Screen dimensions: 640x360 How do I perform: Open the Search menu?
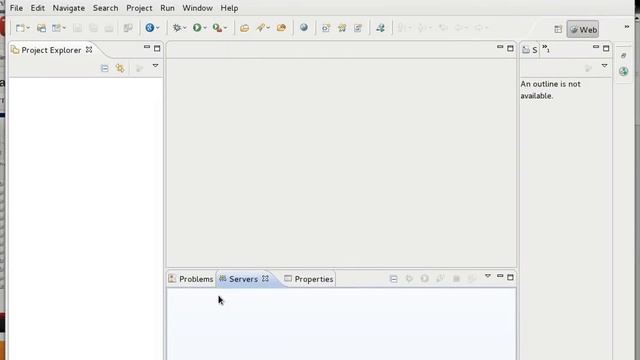[x=105, y=8]
